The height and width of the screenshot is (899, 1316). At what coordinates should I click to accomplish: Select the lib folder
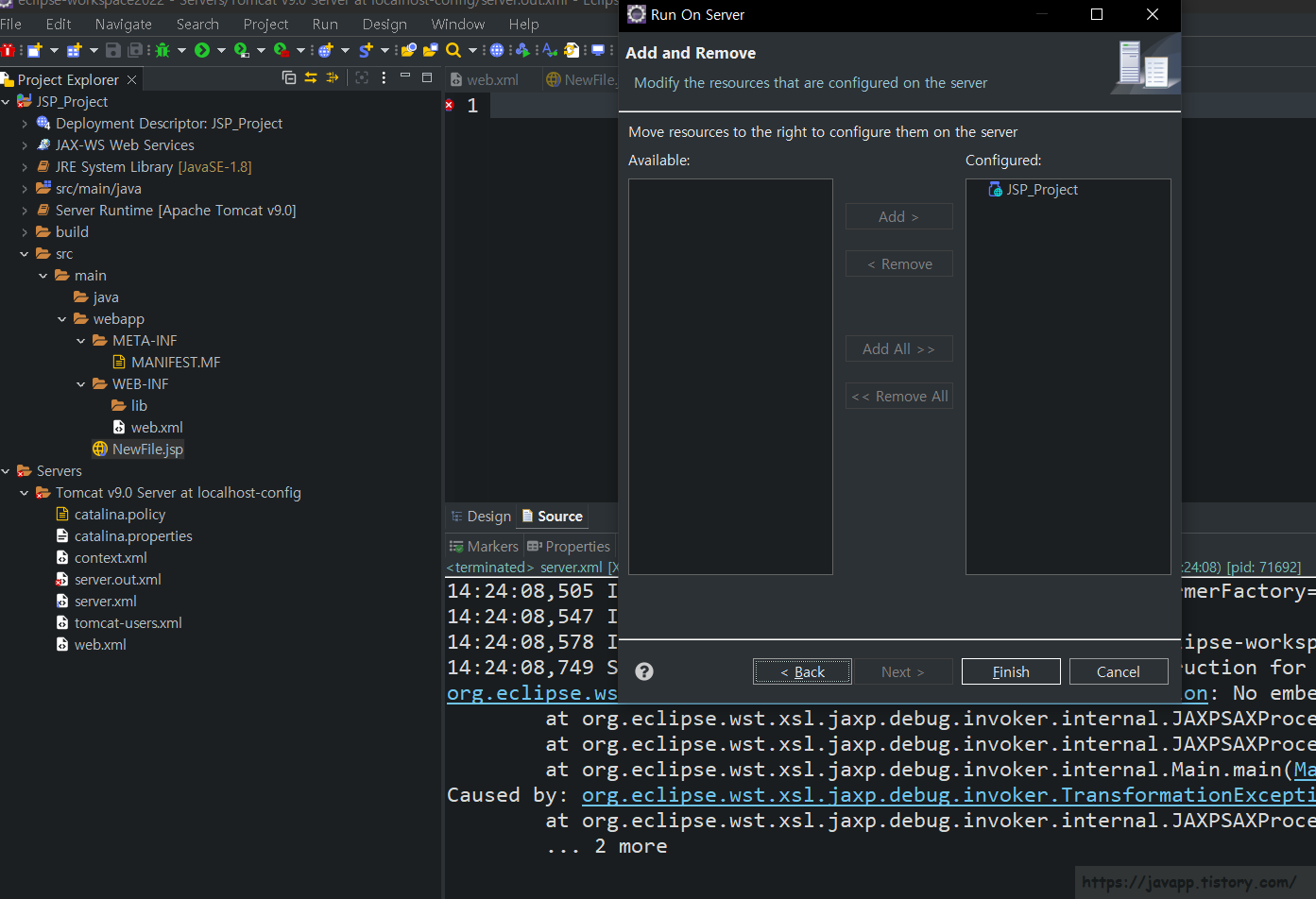coord(129,406)
